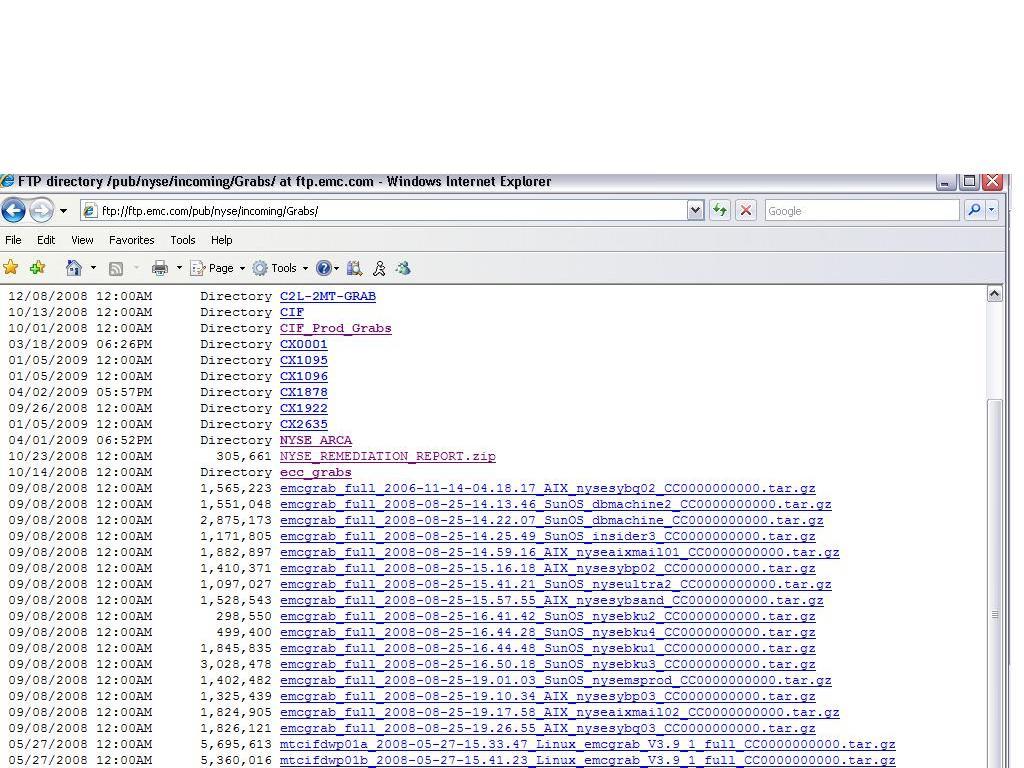Open the CX0001 directory

(304, 344)
